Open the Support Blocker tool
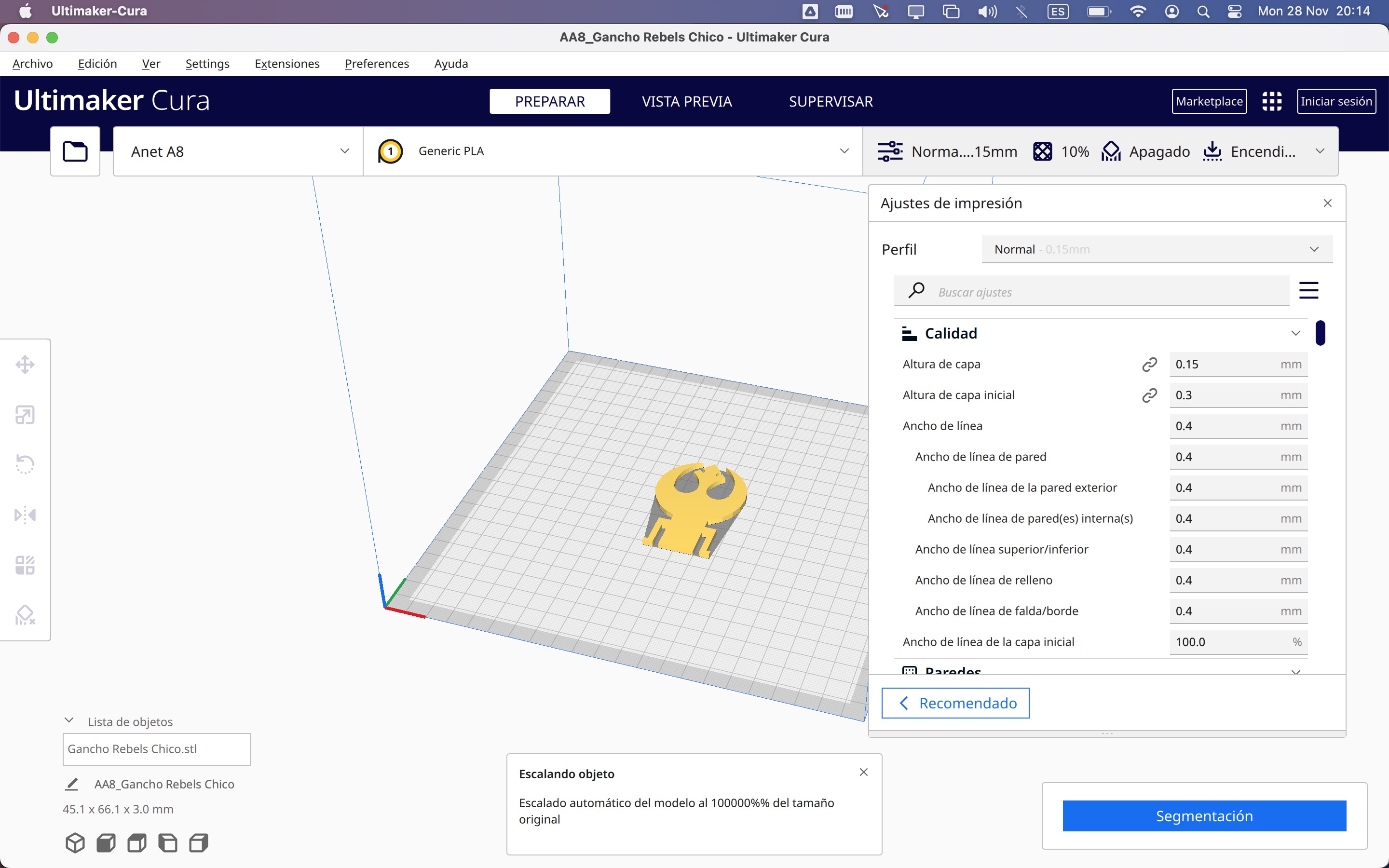1389x868 pixels. (x=25, y=615)
